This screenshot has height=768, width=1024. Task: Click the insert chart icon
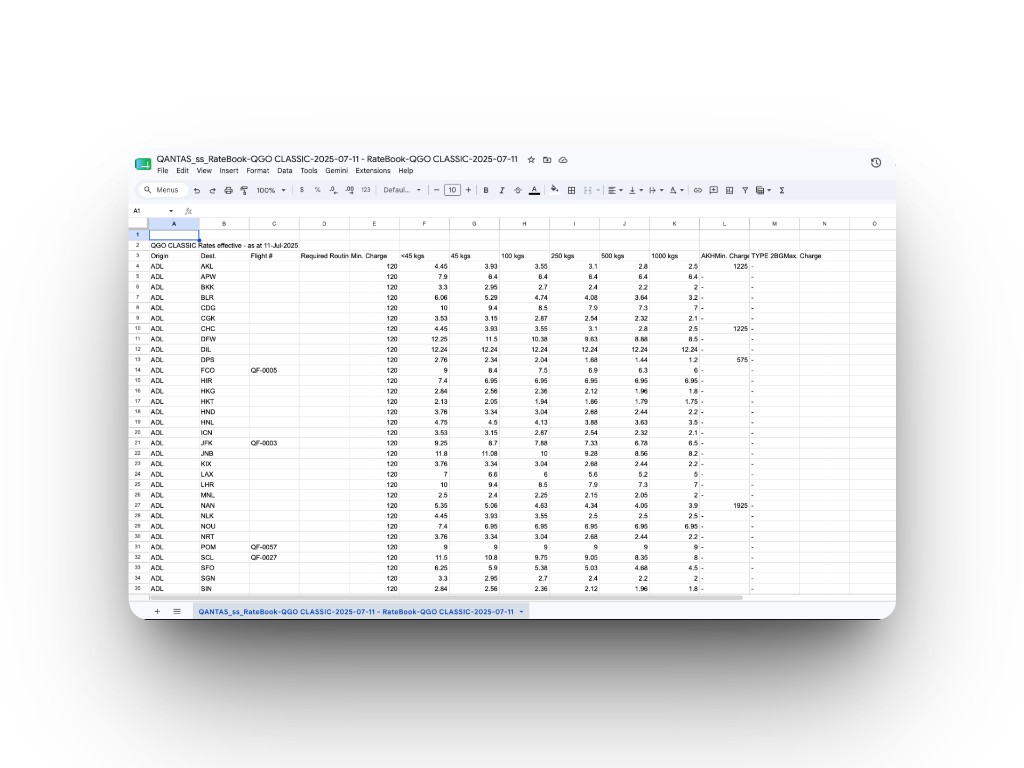(729, 190)
